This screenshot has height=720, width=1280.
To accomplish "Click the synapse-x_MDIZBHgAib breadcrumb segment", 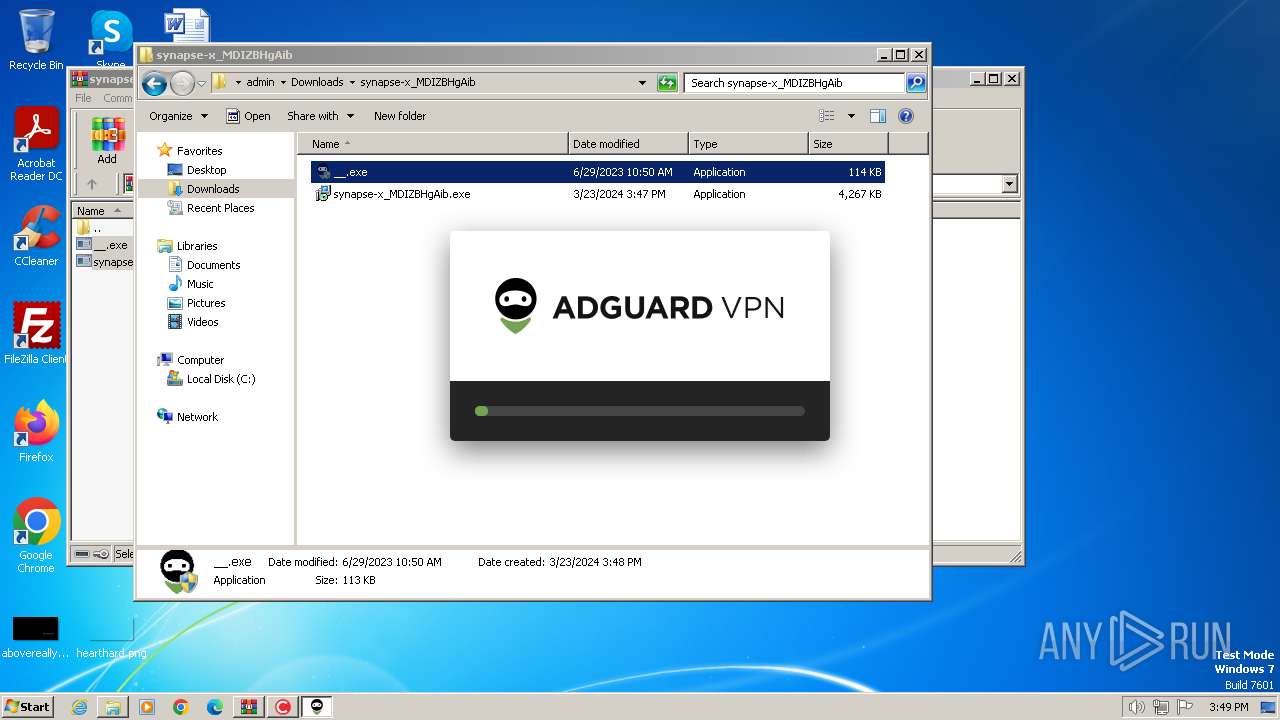I will (417, 83).
